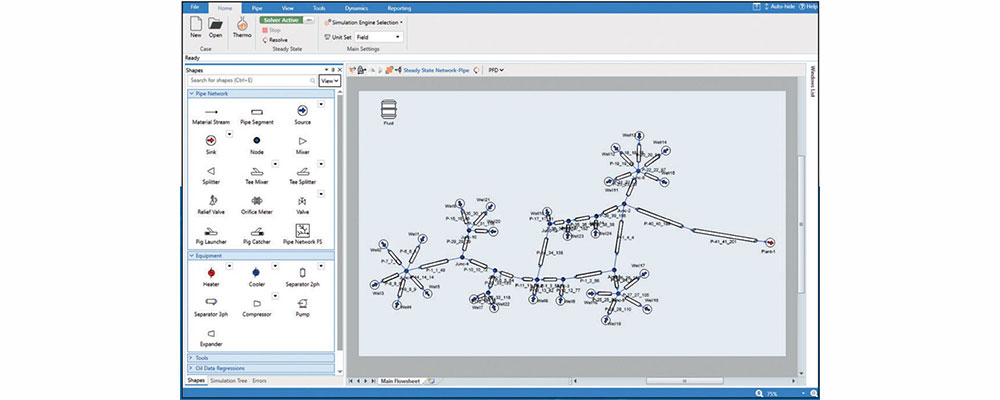Open the Shapes View dropdown
The height and width of the screenshot is (400, 1000).
pyautogui.click(x=330, y=81)
